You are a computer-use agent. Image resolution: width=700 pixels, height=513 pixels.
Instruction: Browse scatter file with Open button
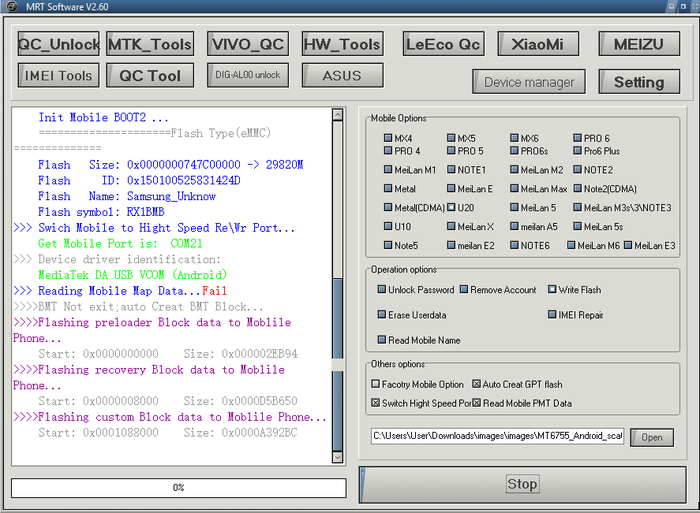pos(652,437)
